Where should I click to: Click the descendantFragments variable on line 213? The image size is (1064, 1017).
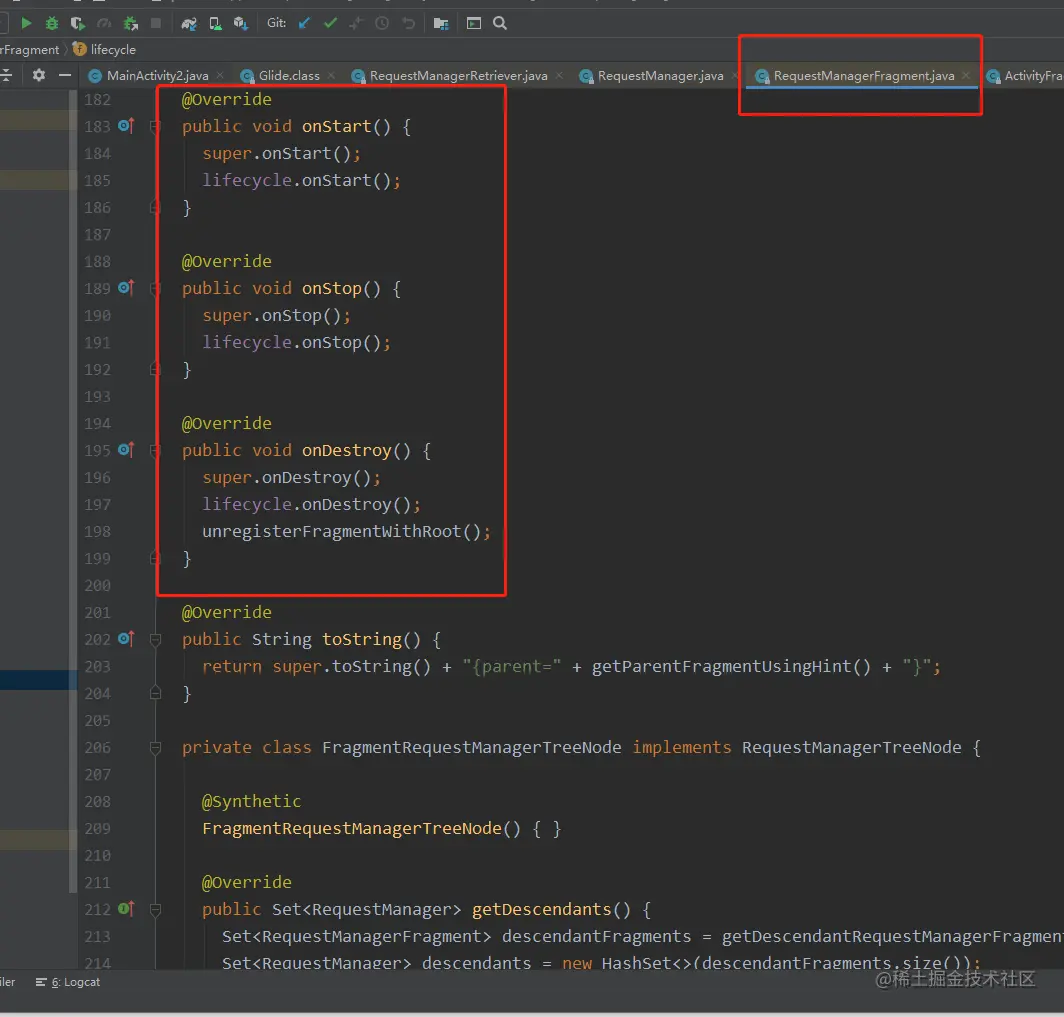click(596, 936)
